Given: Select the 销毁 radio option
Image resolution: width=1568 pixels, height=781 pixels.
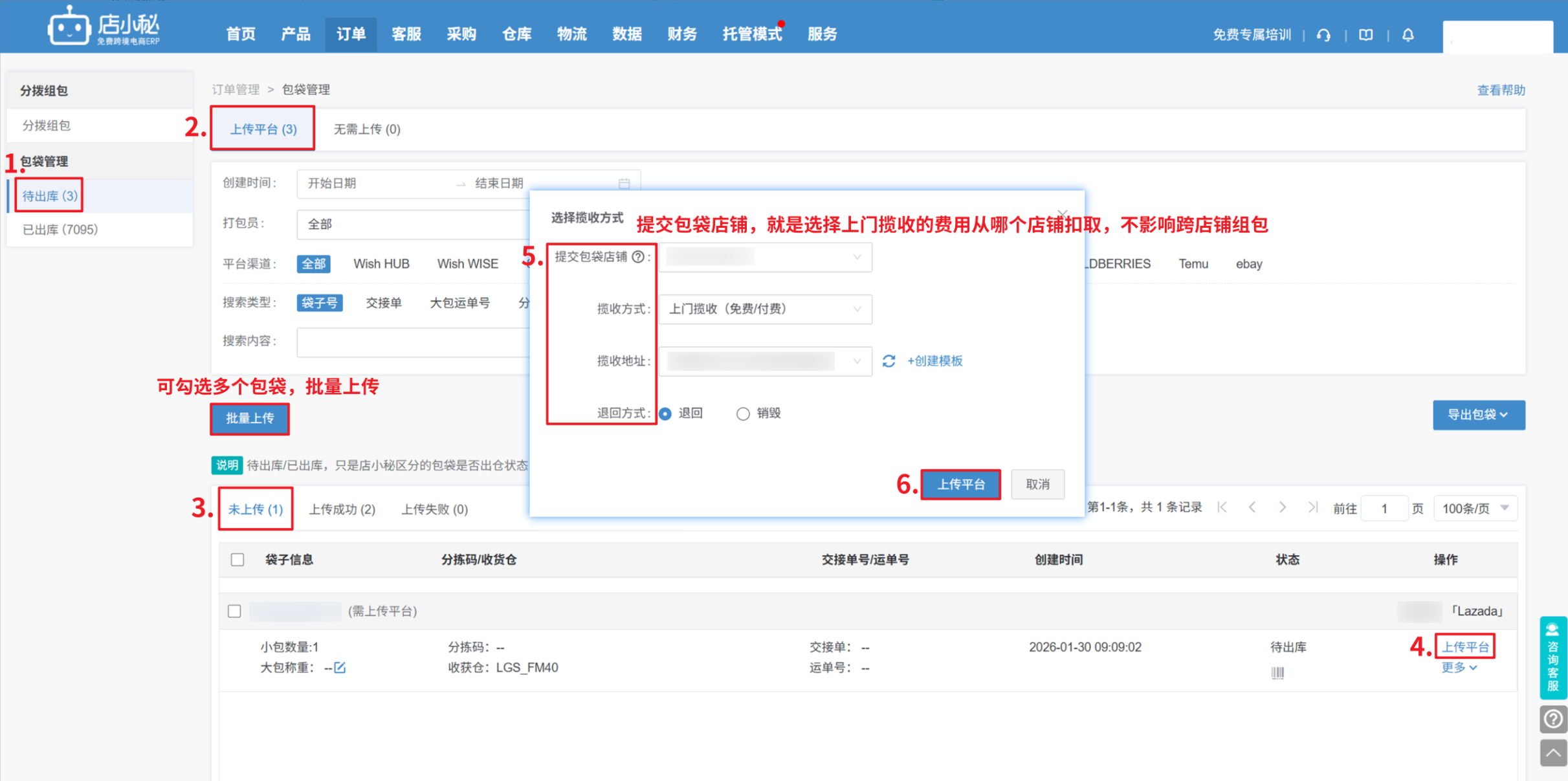Looking at the screenshot, I should (743, 413).
